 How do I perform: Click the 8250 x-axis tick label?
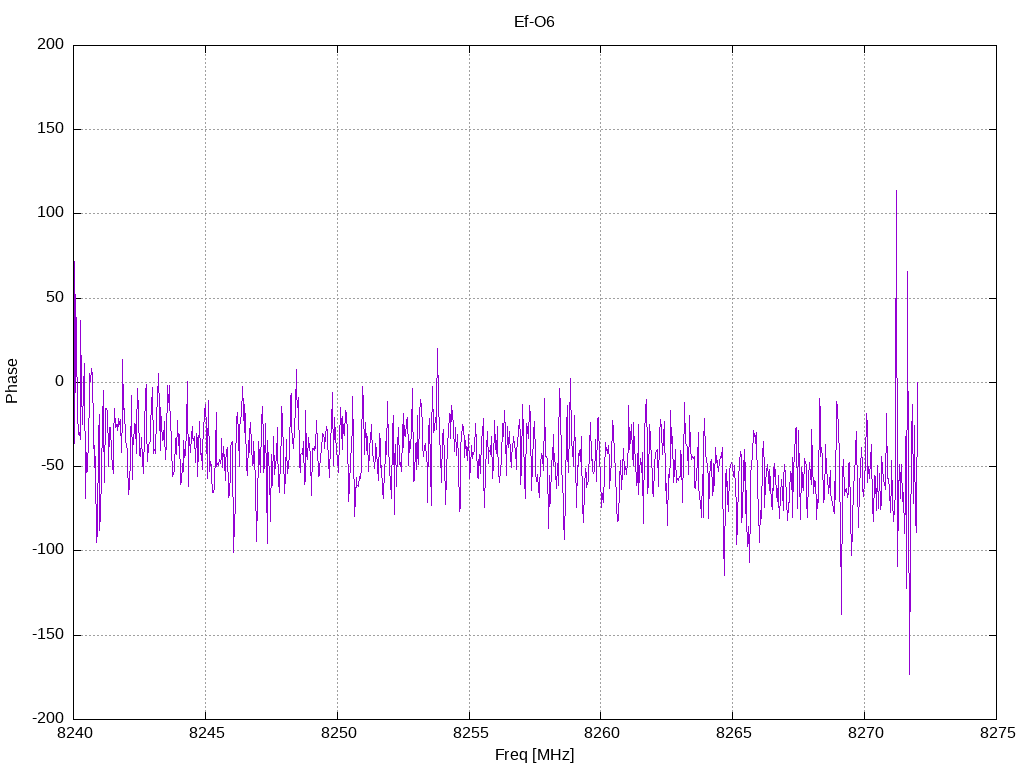(x=338, y=733)
